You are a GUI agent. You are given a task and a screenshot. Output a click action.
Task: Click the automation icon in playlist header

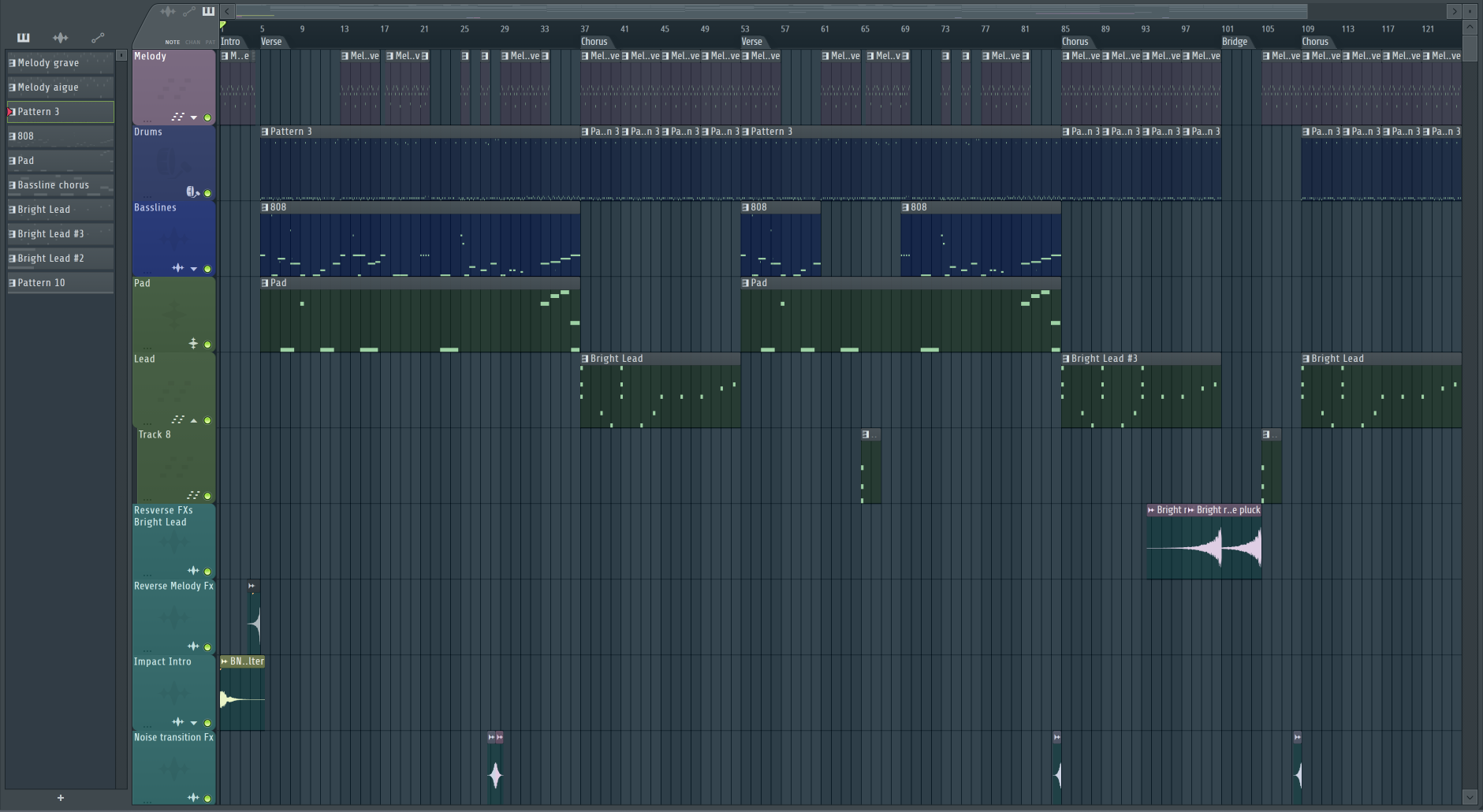pos(188,11)
